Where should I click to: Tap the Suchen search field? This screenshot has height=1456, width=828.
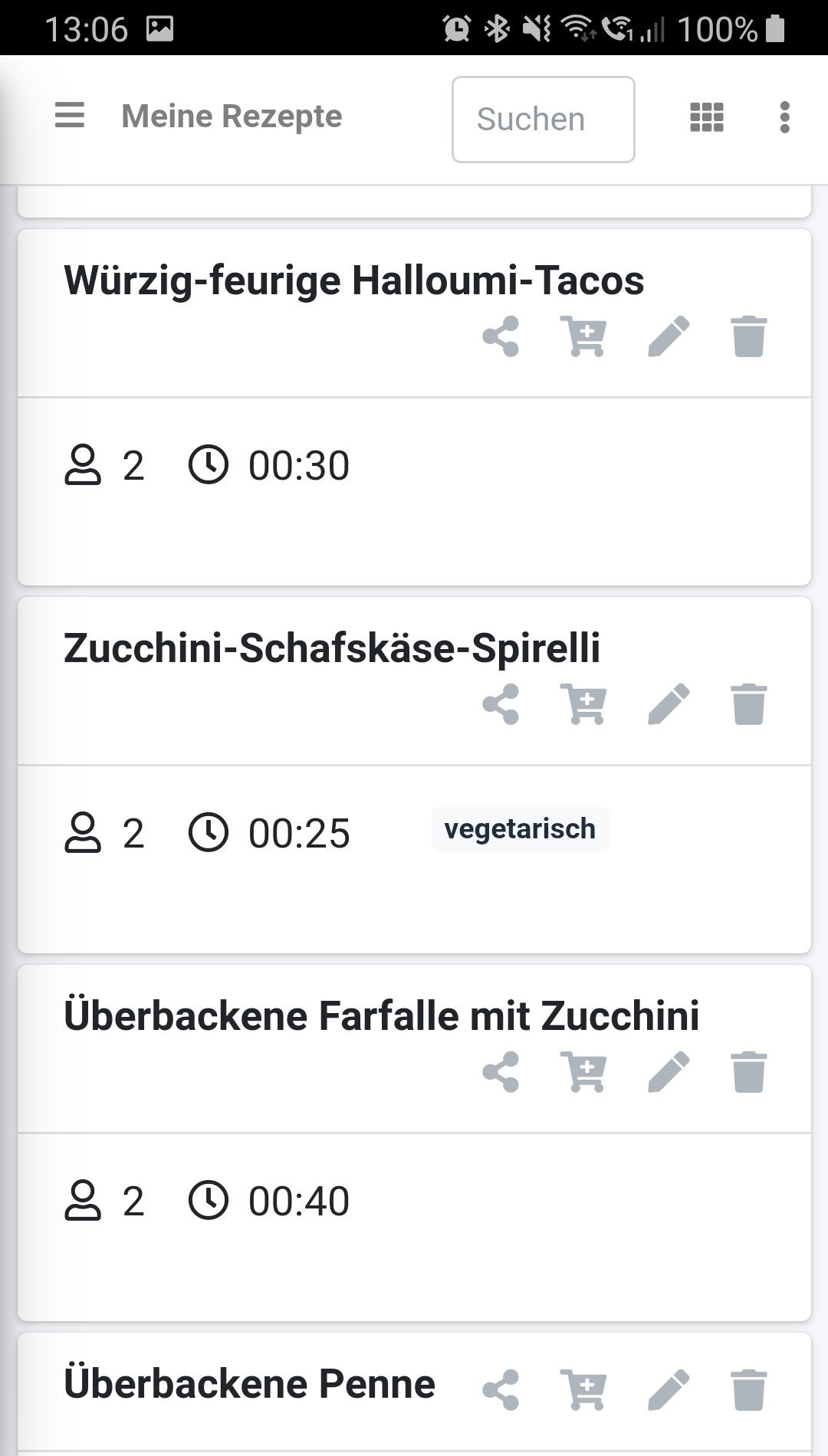pyautogui.click(x=543, y=120)
